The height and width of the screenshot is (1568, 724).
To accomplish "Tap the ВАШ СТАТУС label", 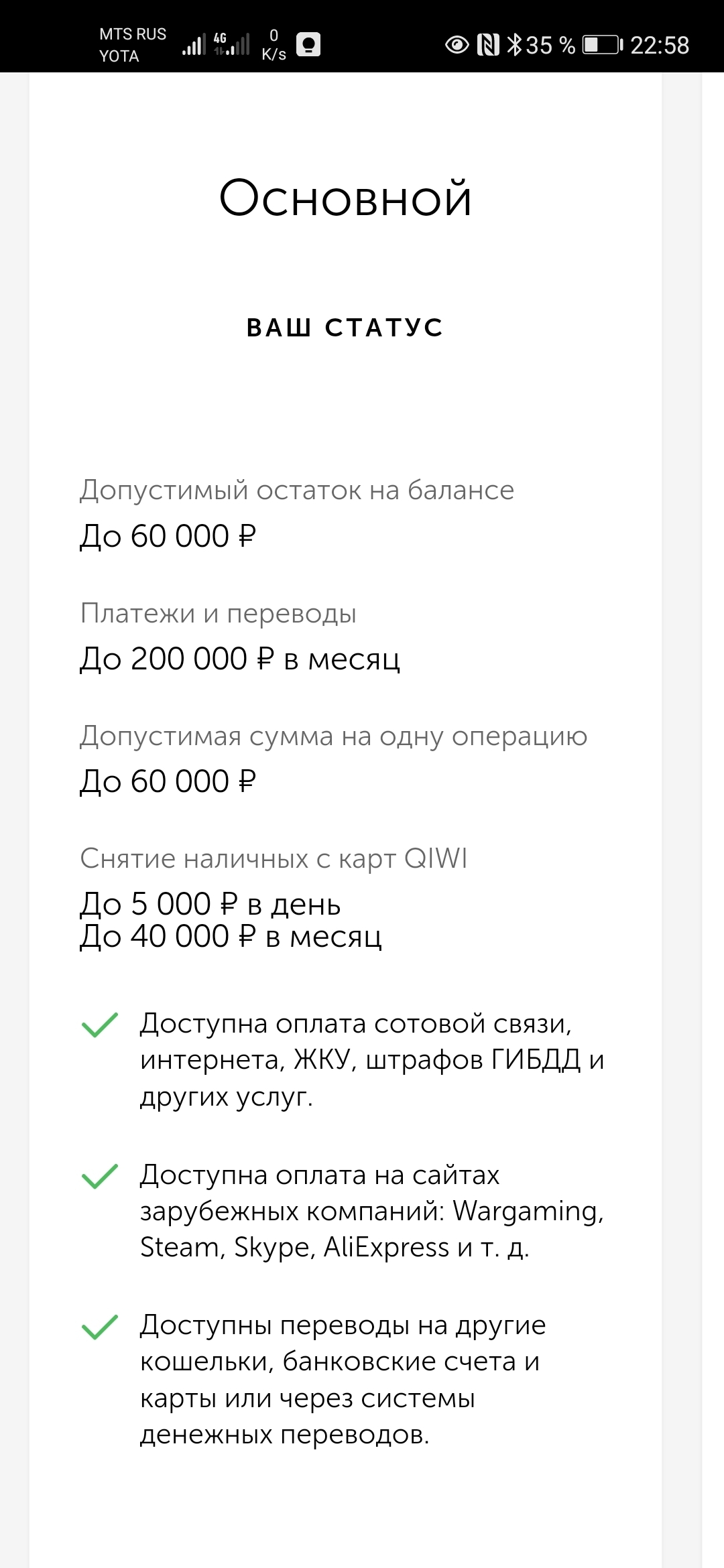I will click(x=345, y=328).
